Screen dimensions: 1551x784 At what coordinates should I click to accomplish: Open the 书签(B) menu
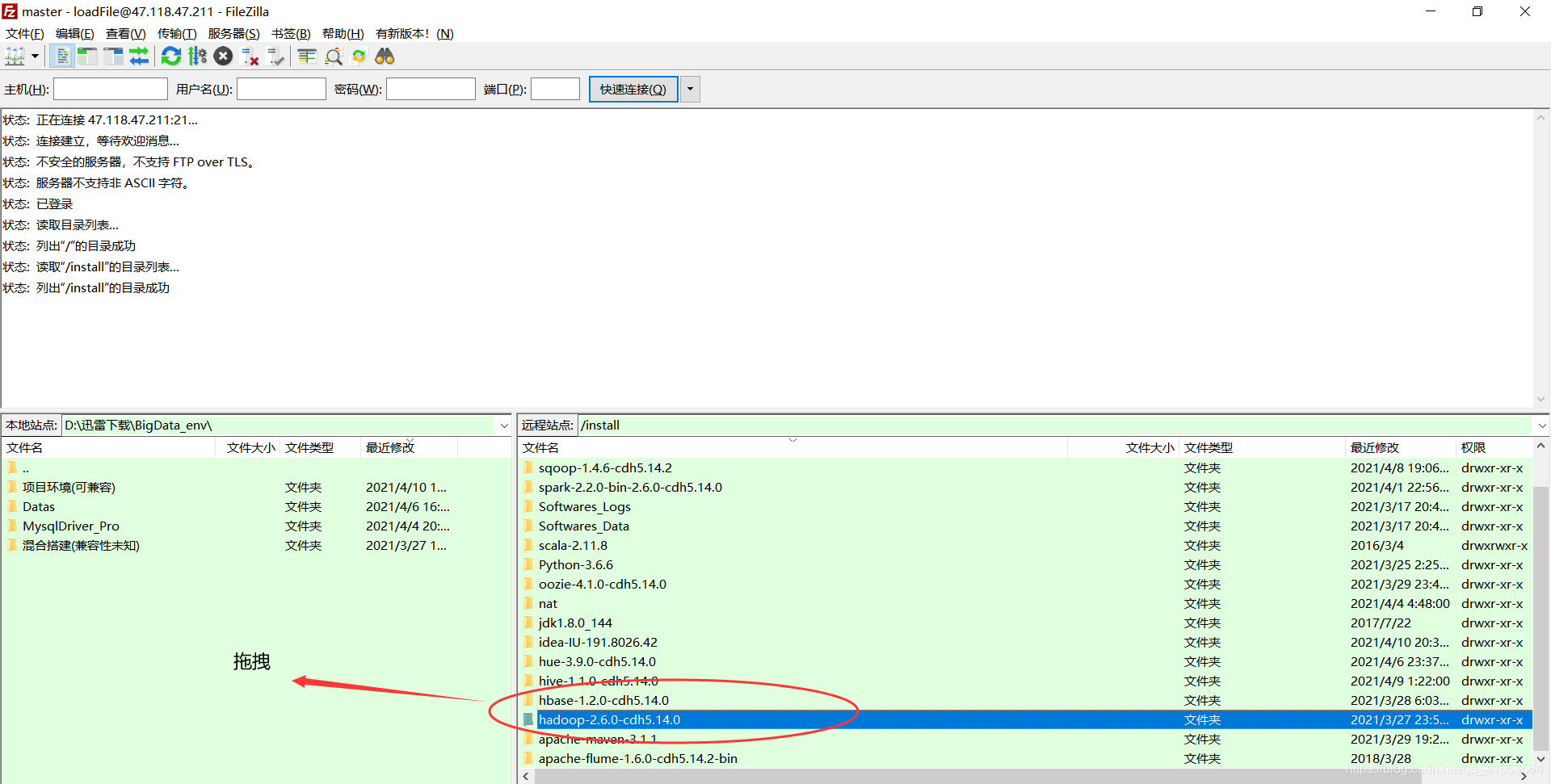tap(291, 33)
